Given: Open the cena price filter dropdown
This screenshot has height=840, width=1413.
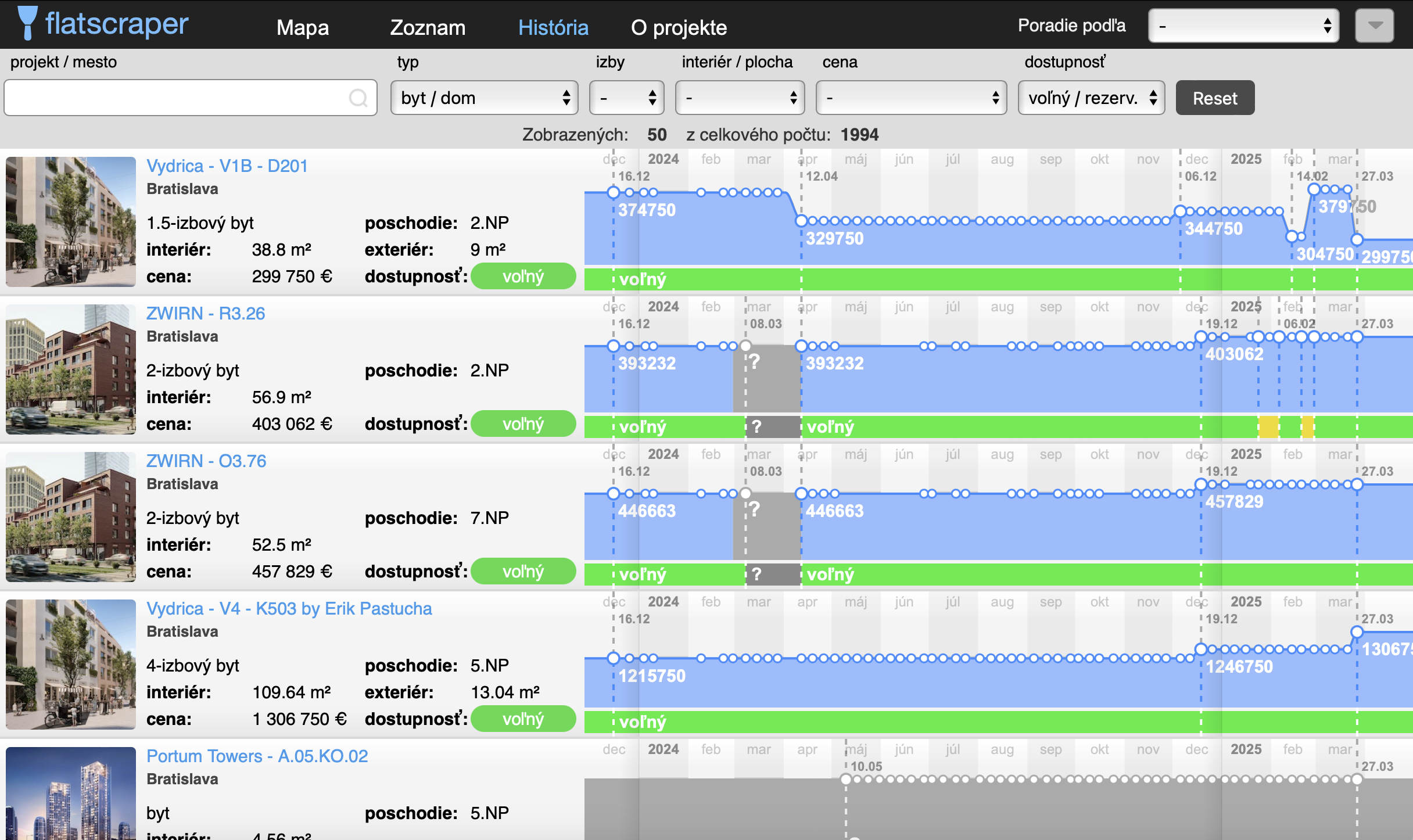Looking at the screenshot, I should pyautogui.click(x=910, y=98).
